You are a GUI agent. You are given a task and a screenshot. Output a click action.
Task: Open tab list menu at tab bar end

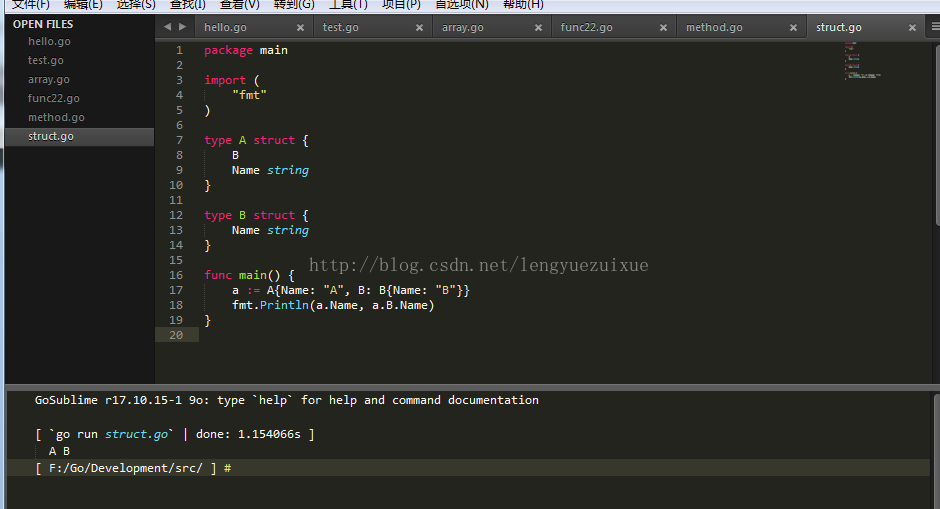pyautogui.click(x=935, y=27)
